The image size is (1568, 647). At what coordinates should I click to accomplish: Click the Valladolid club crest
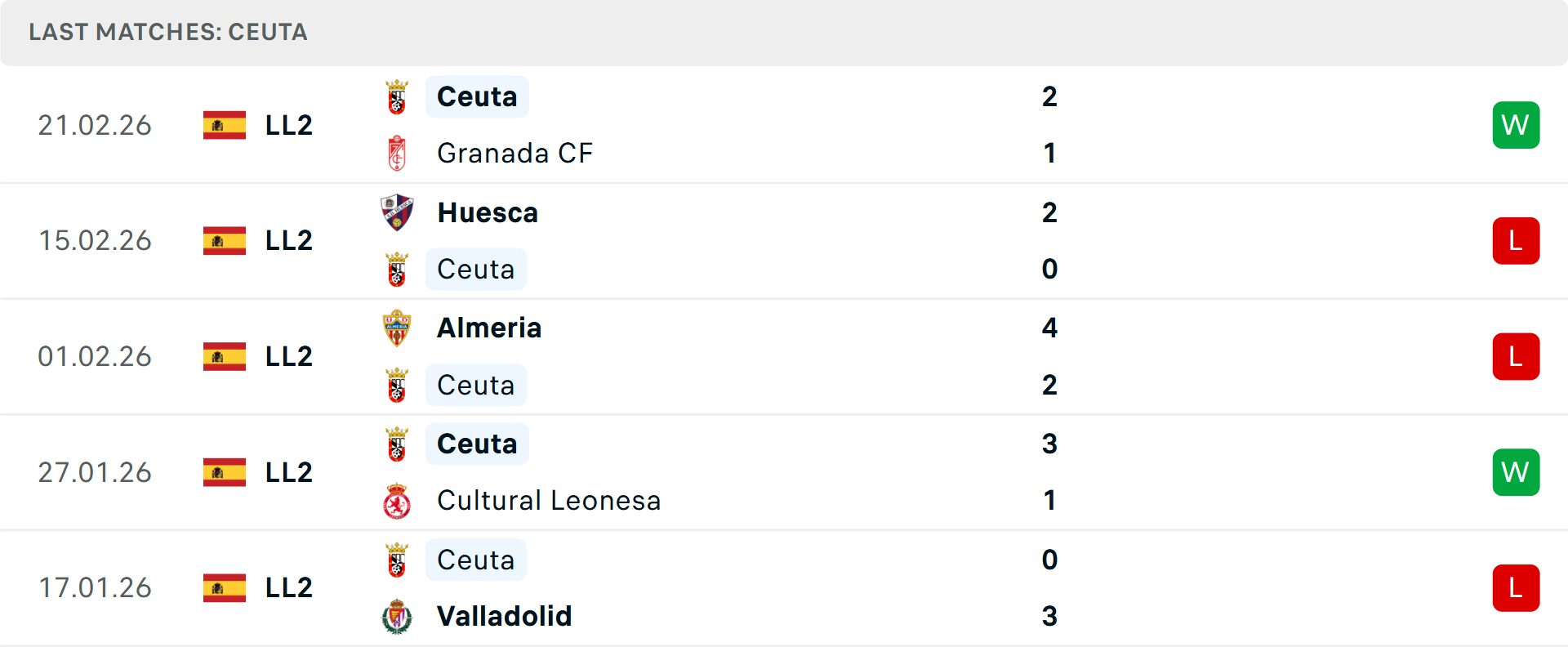[x=397, y=617]
